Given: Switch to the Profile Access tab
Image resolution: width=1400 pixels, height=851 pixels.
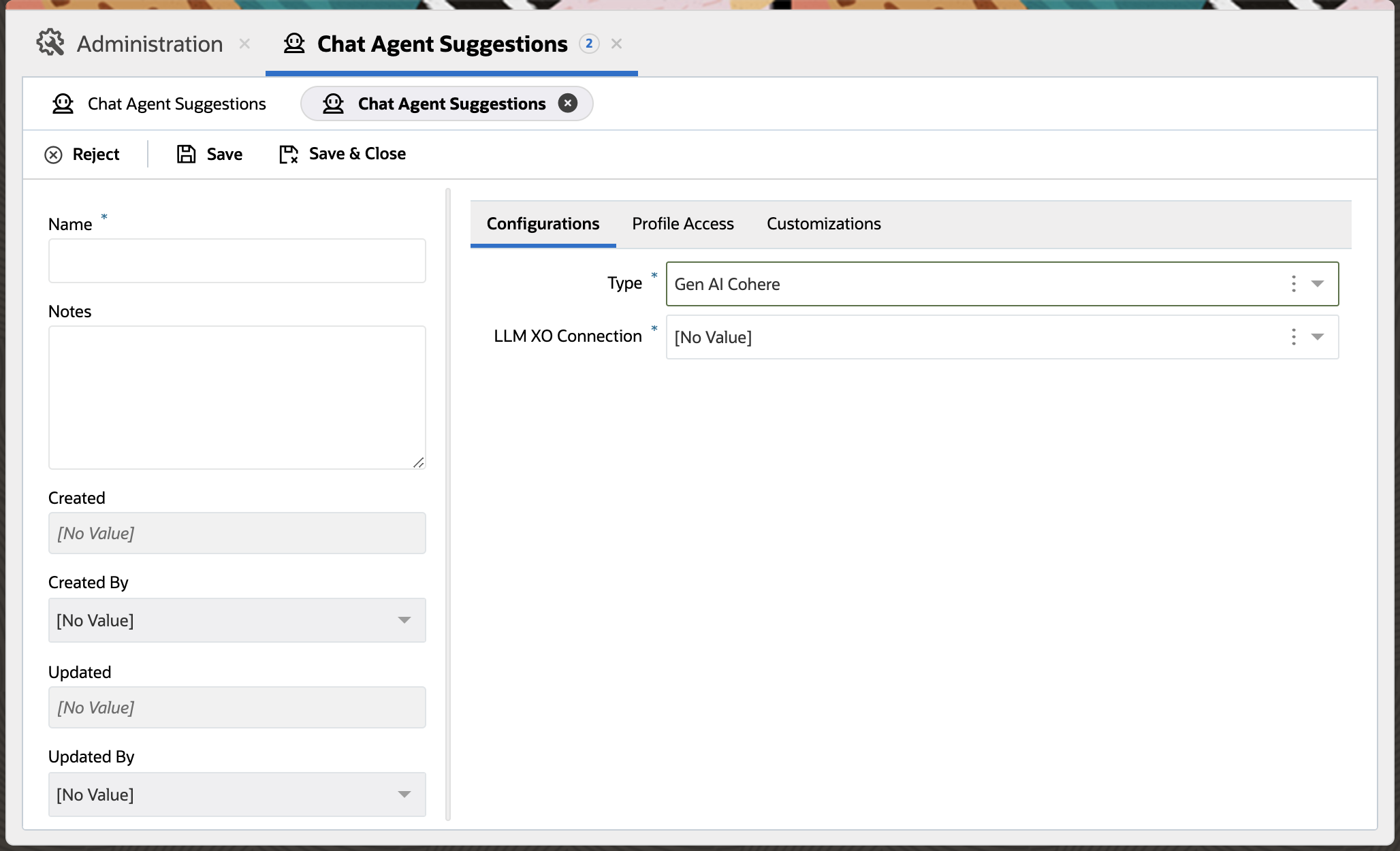Looking at the screenshot, I should (682, 223).
